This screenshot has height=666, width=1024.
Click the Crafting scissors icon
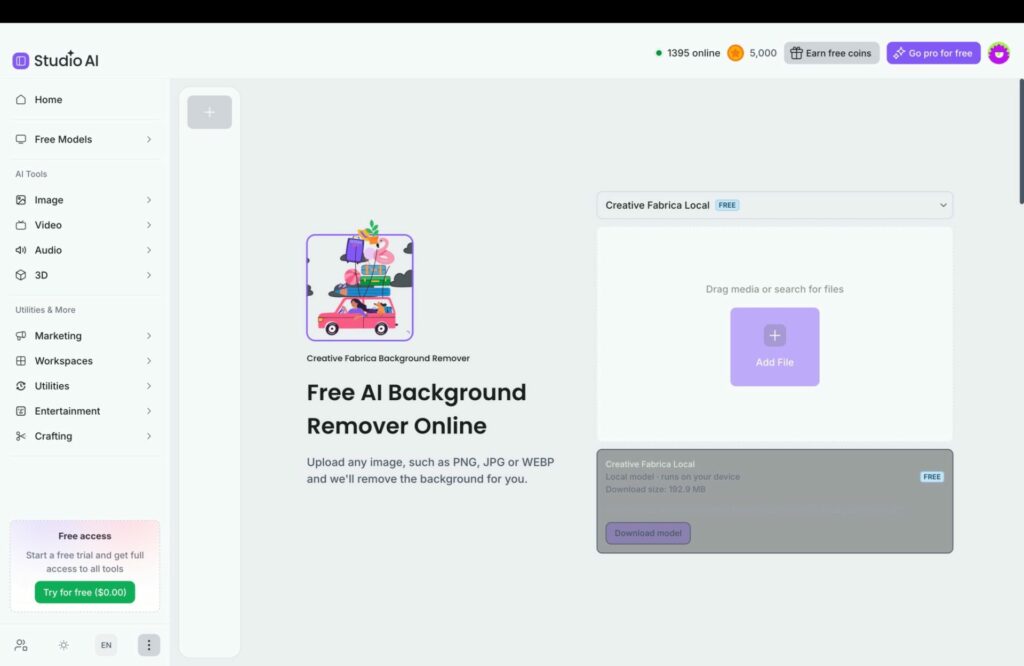[21, 436]
